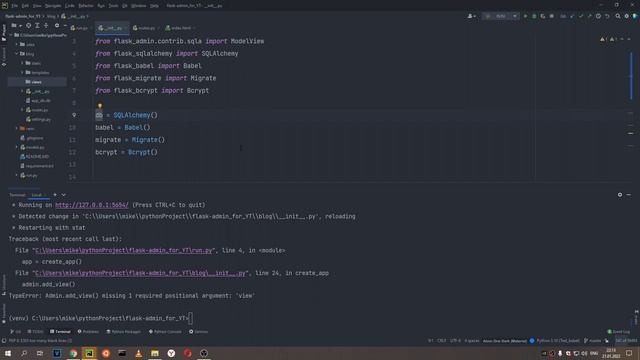Locate opened file in Project tree
The width and height of the screenshot is (640, 360).
point(29,25)
